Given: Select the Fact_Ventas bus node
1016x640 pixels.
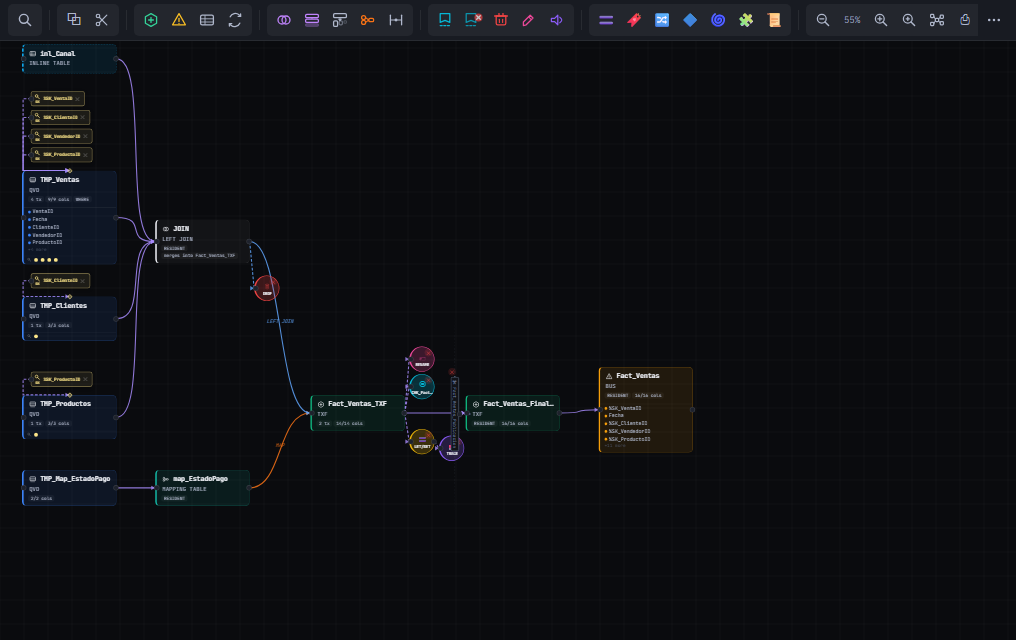Looking at the screenshot, I should 646,410.
